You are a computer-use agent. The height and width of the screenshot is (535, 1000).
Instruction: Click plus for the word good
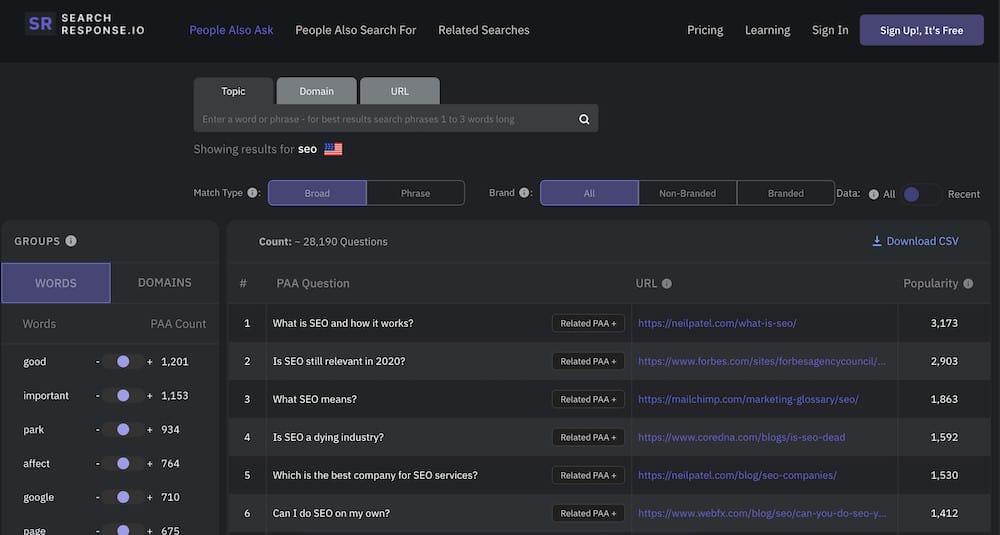click(x=150, y=362)
